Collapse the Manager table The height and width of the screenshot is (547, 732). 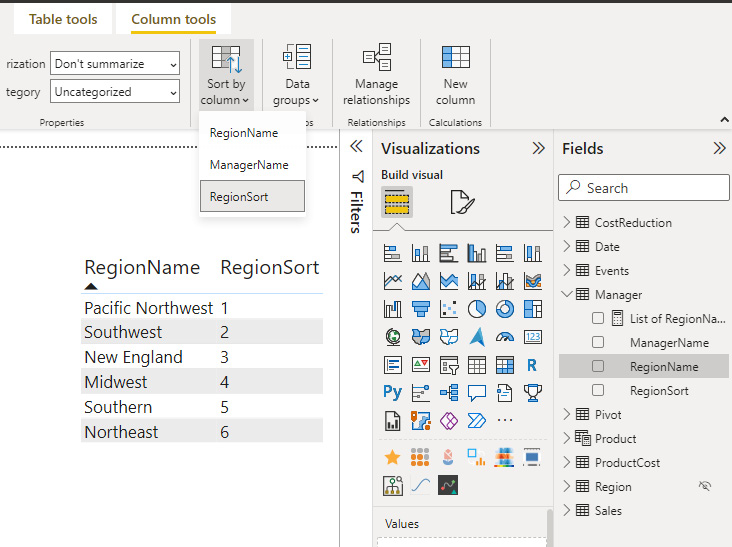[567, 294]
